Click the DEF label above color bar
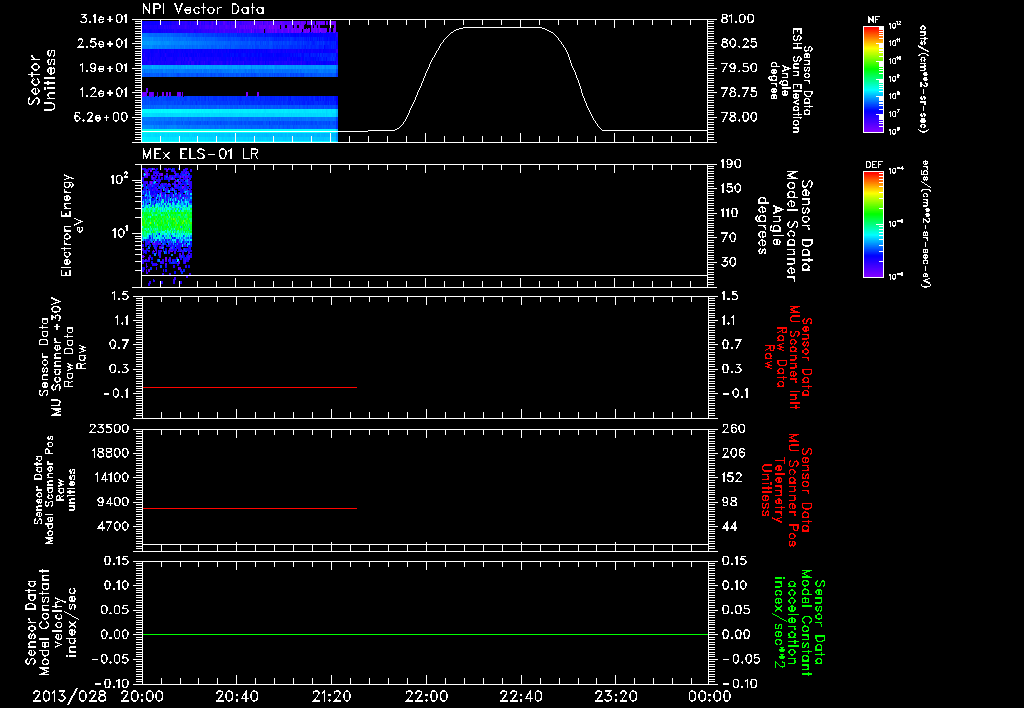The image size is (1024, 708). [x=874, y=165]
